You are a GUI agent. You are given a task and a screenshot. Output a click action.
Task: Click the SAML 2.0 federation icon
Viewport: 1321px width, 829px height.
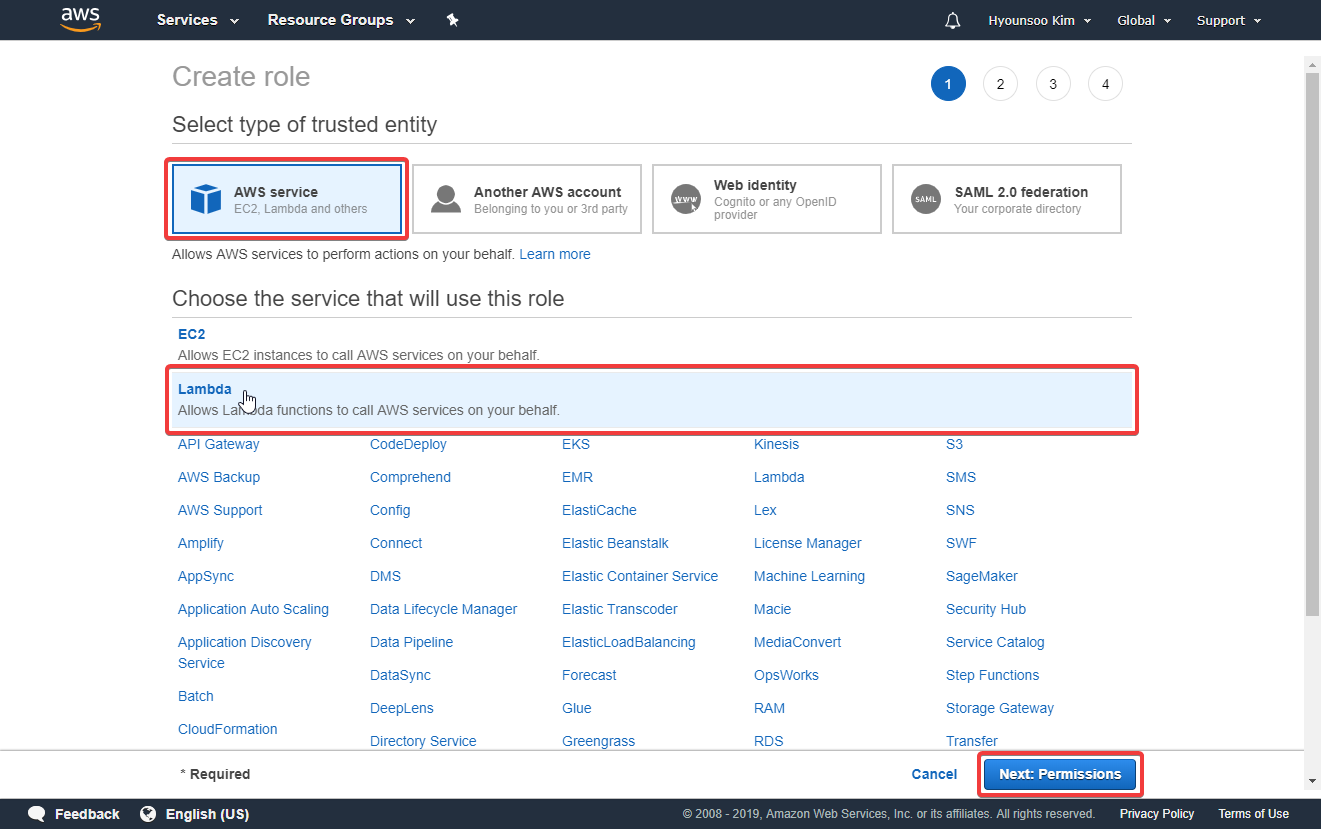click(x=926, y=199)
